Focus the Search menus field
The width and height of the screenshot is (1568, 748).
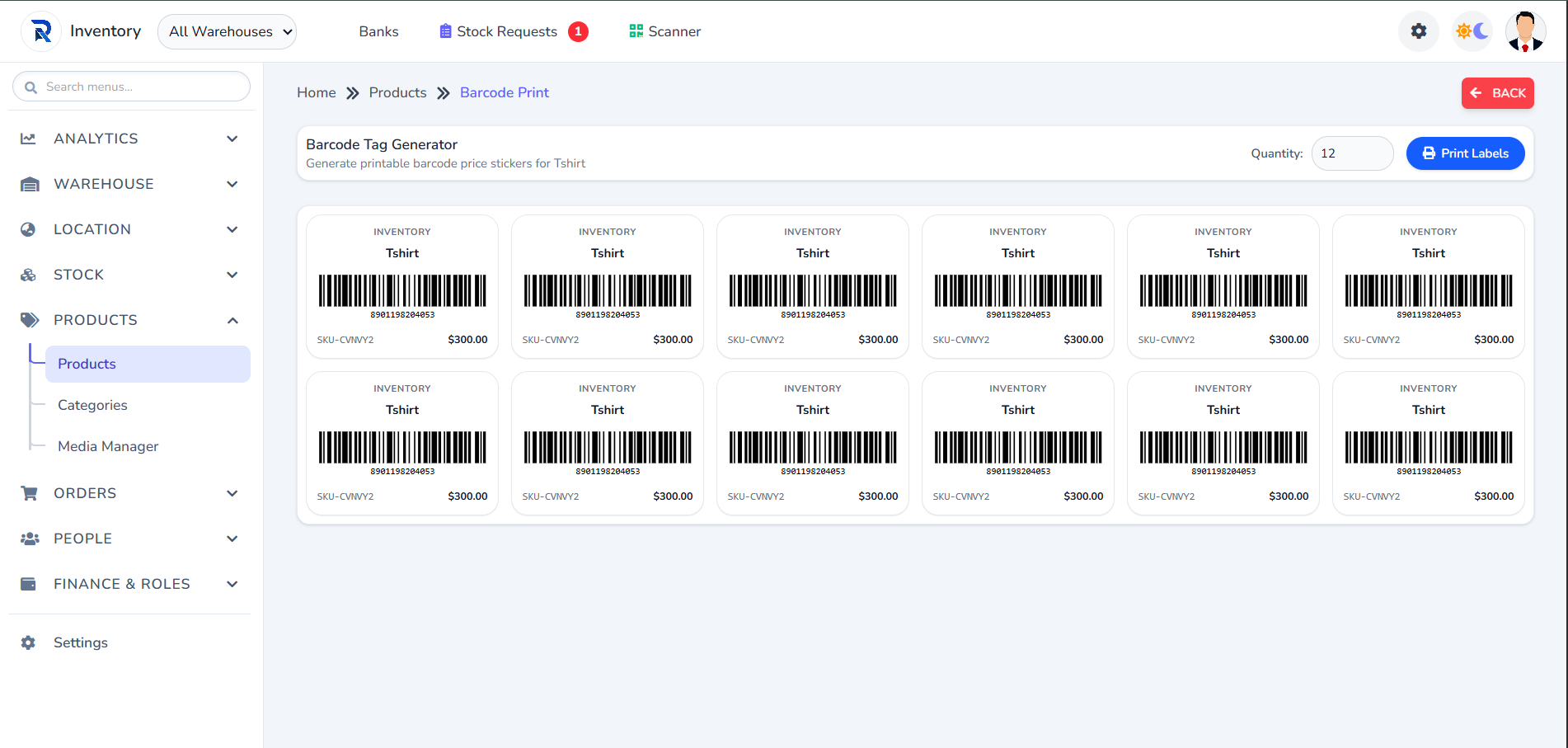(x=131, y=87)
